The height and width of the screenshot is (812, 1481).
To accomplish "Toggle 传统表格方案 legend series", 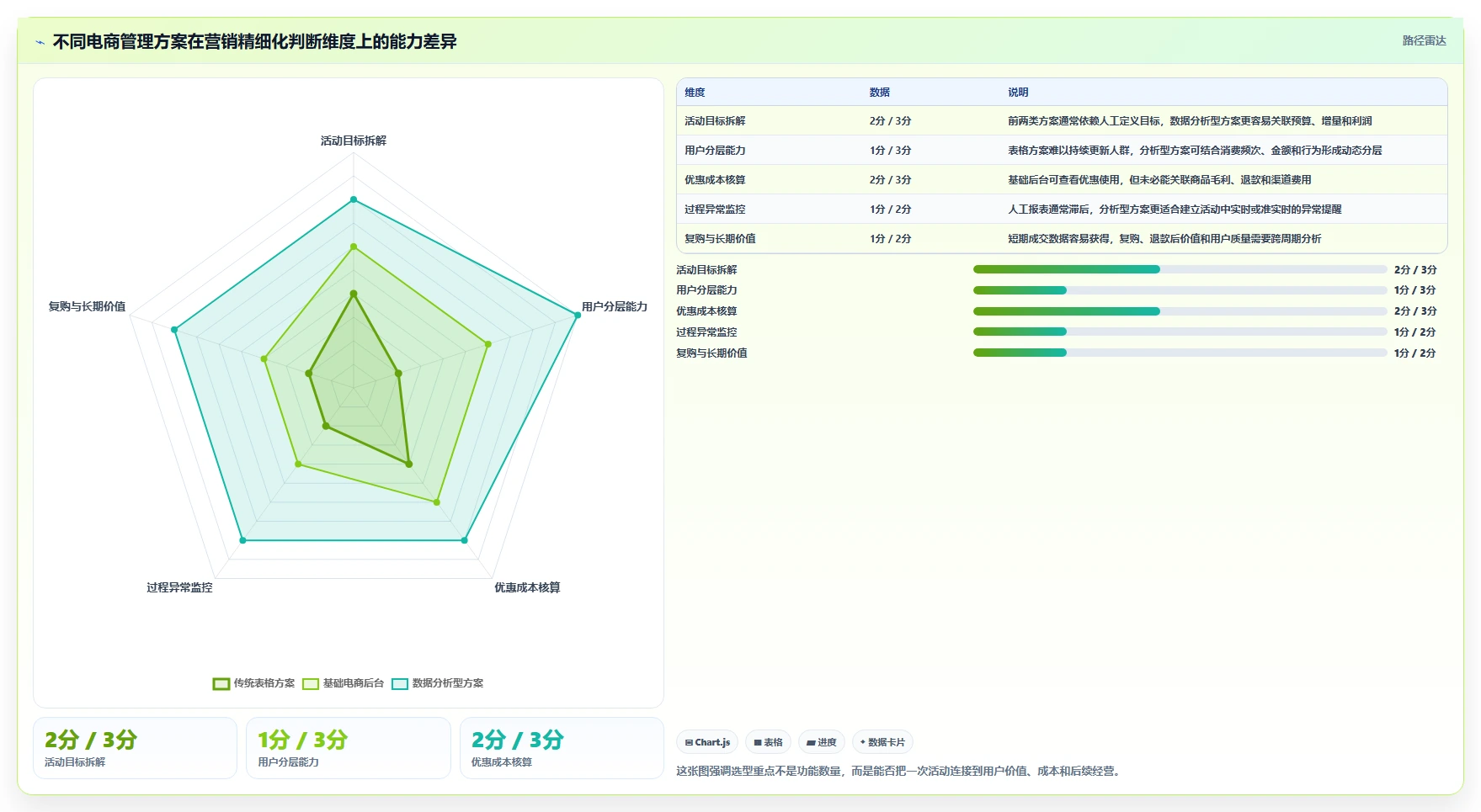I will point(254,683).
